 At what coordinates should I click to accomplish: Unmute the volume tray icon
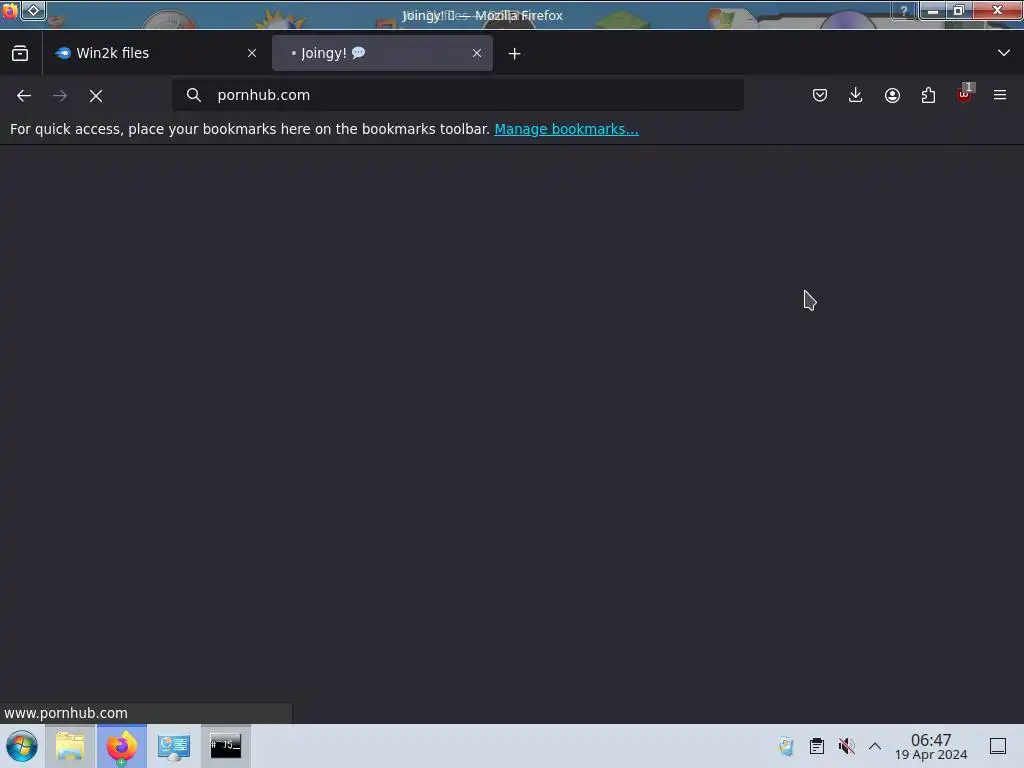pos(846,746)
